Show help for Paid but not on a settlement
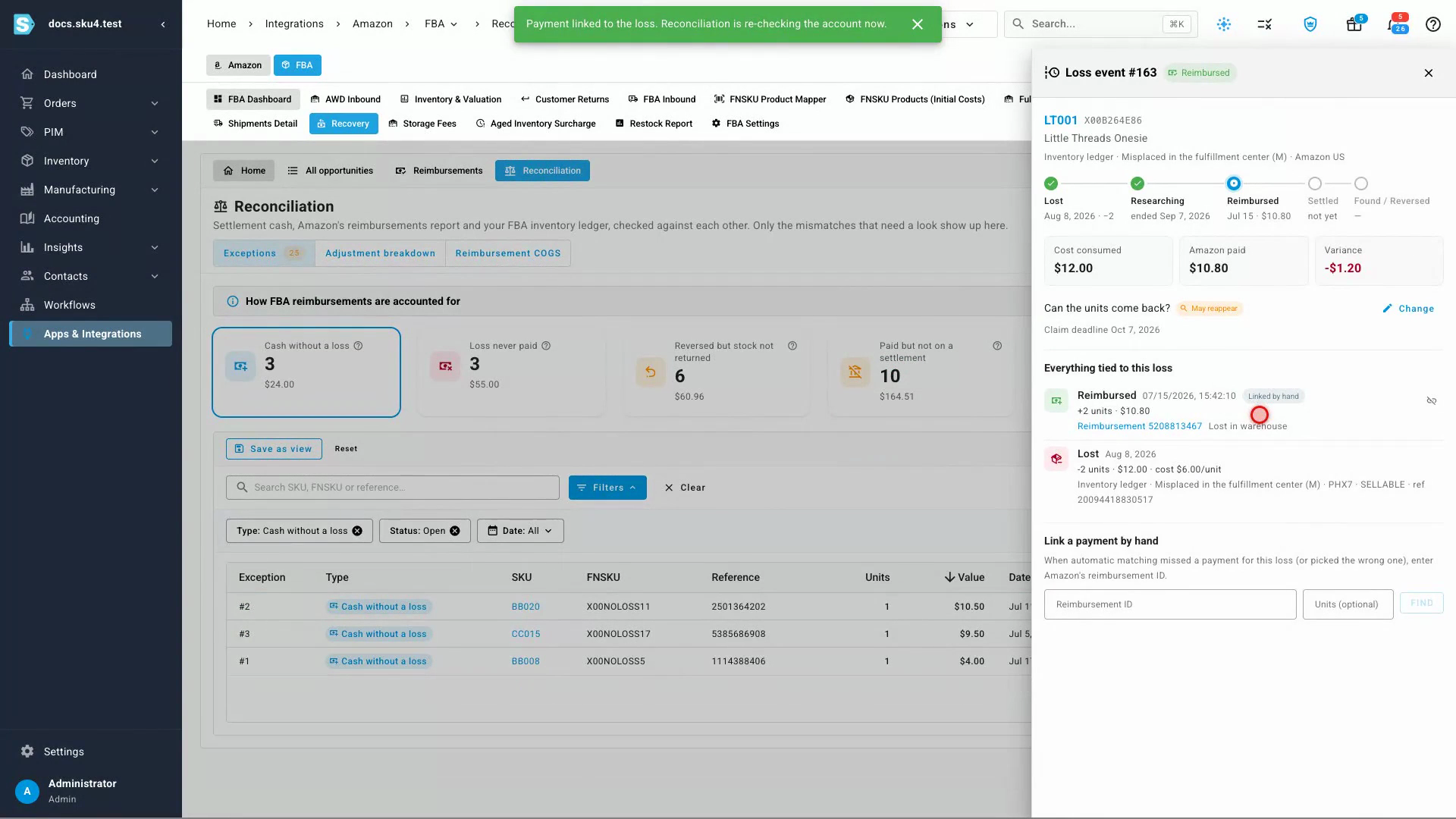This screenshot has height=819, width=1456. [x=997, y=346]
